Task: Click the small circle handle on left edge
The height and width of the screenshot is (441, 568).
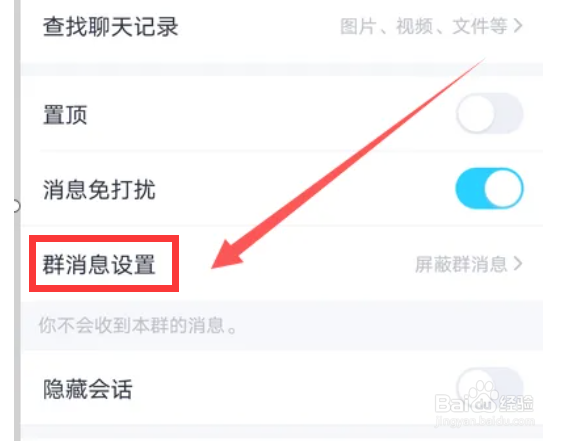Action: [x=16, y=207]
